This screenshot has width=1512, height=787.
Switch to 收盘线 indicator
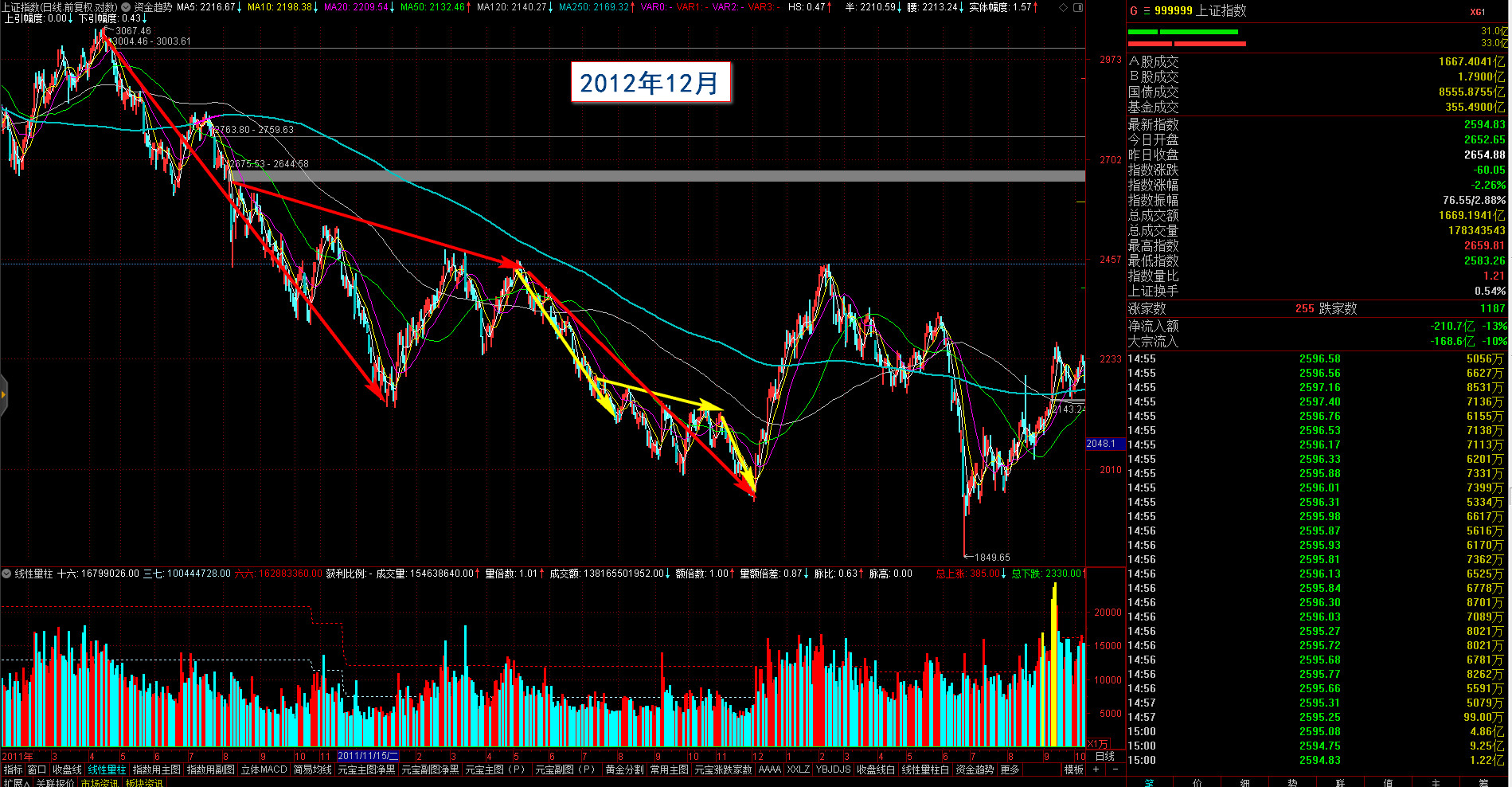pyautogui.click(x=67, y=769)
